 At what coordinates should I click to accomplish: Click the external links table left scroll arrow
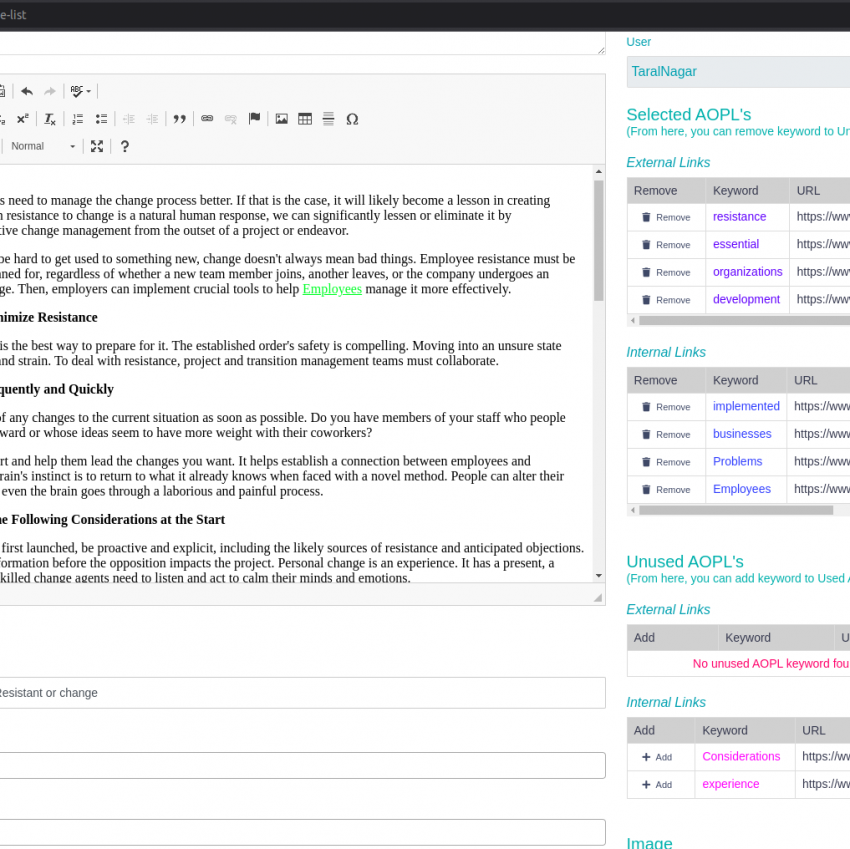point(633,320)
